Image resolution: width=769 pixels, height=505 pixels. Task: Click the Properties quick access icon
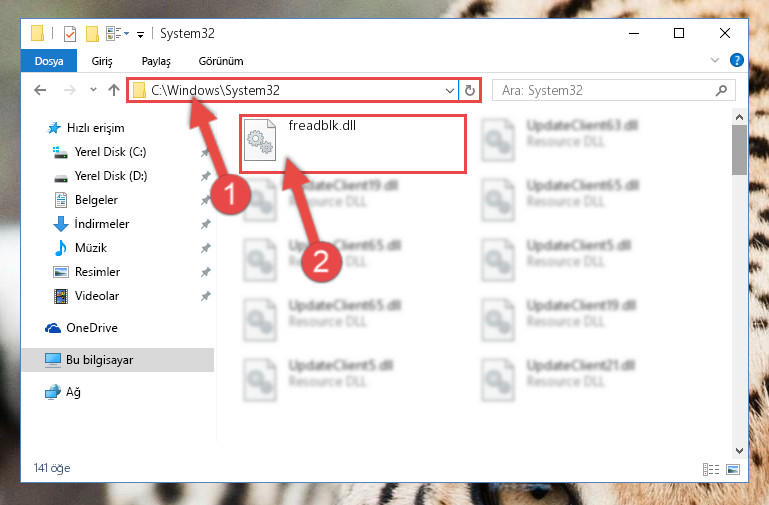point(70,33)
